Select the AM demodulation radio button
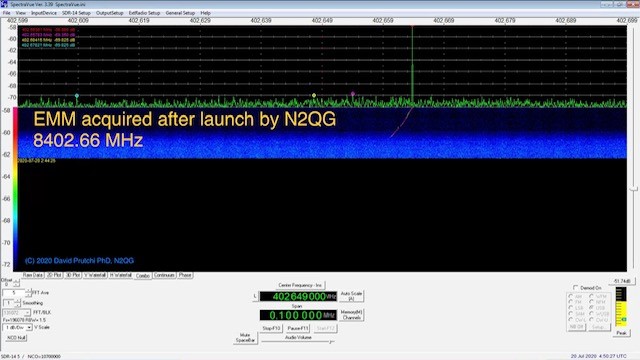Image resolution: width=640 pixels, height=360 pixels. tap(571, 296)
